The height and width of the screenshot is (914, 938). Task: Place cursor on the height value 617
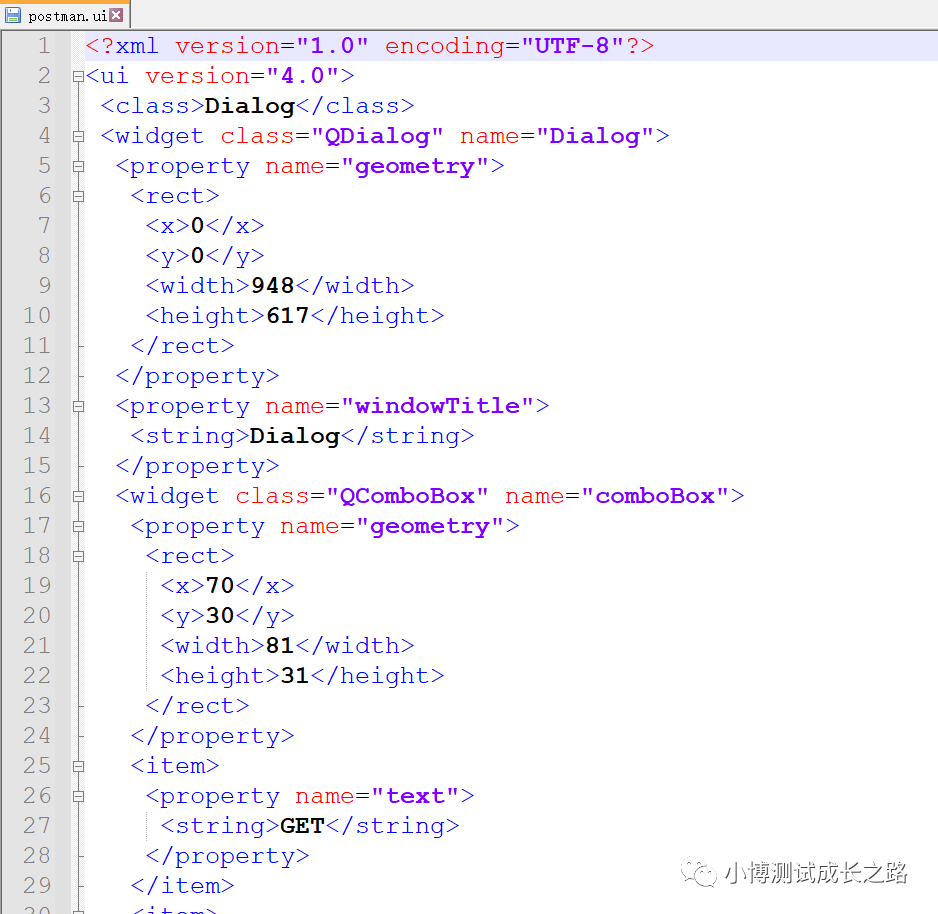pyautogui.click(x=288, y=316)
